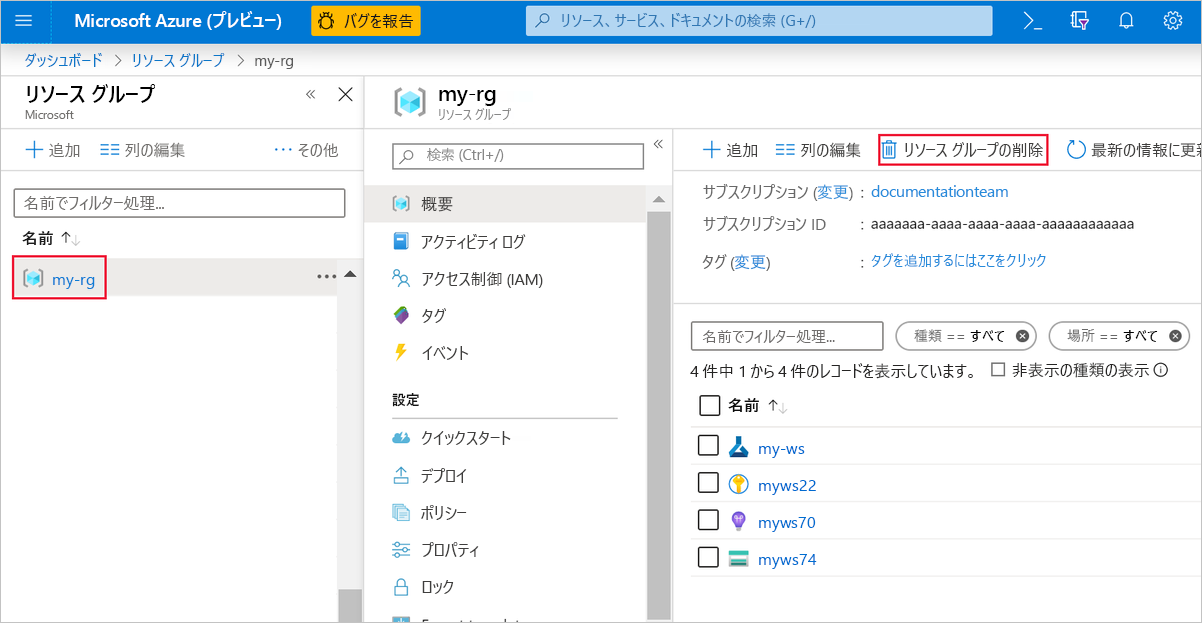Click the scroll-up arrow of the groups list
Screen dimensions: 1202x623
tap(349, 274)
